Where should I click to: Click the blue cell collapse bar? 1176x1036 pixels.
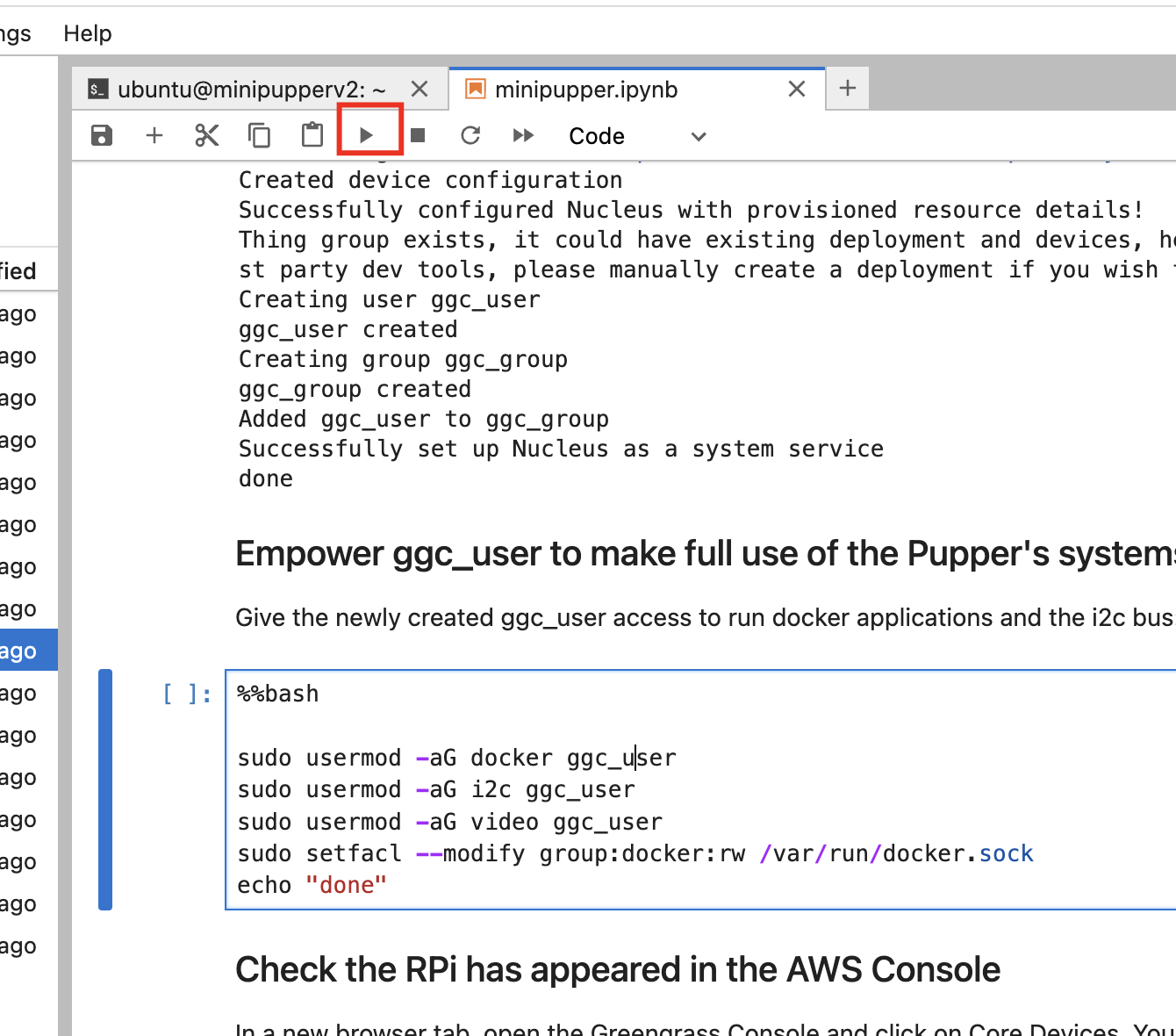tap(105, 790)
